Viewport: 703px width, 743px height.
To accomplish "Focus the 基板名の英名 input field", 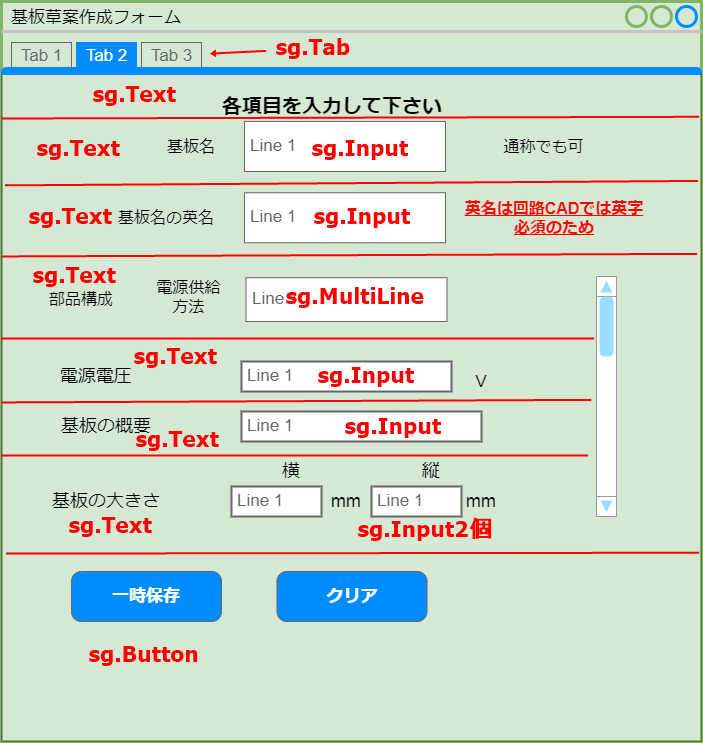I will click(345, 217).
